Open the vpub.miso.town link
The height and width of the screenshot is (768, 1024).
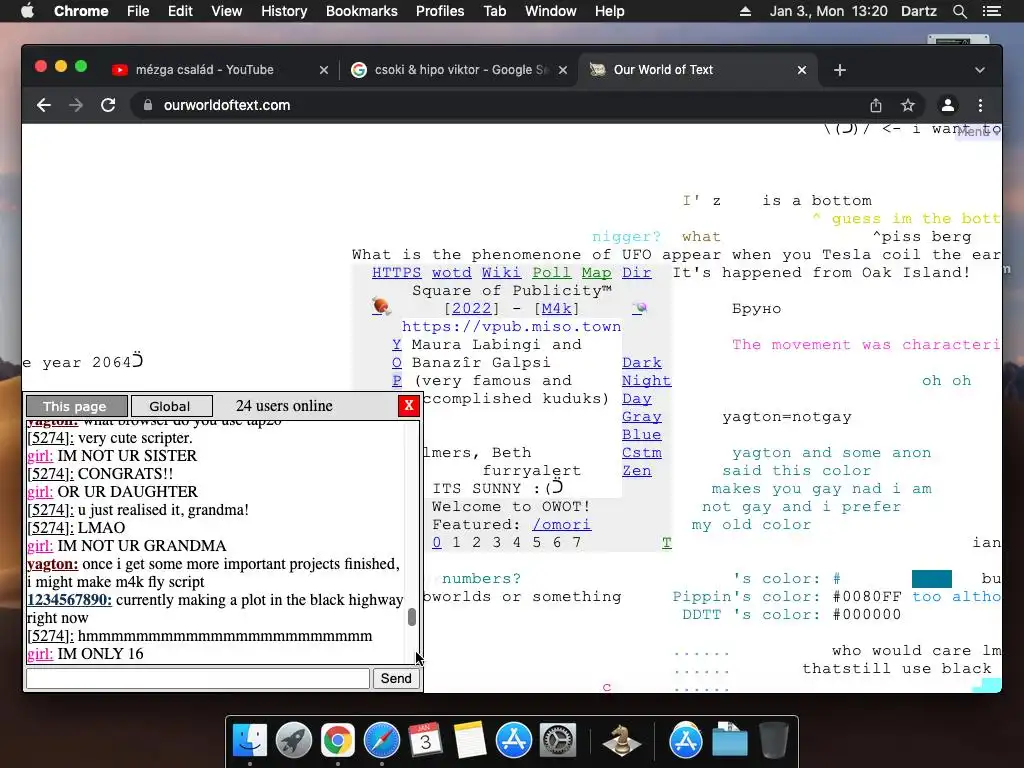tap(511, 327)
